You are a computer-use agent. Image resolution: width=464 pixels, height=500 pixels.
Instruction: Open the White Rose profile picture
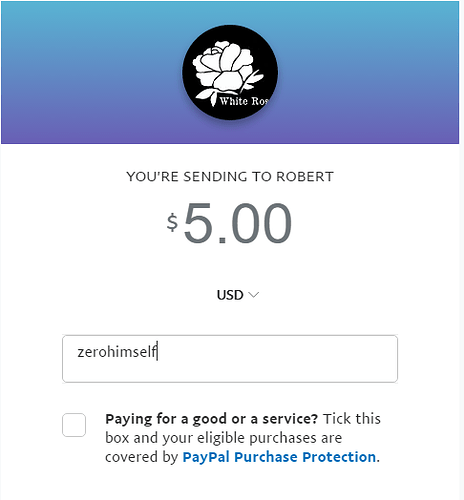coord(230,72)
